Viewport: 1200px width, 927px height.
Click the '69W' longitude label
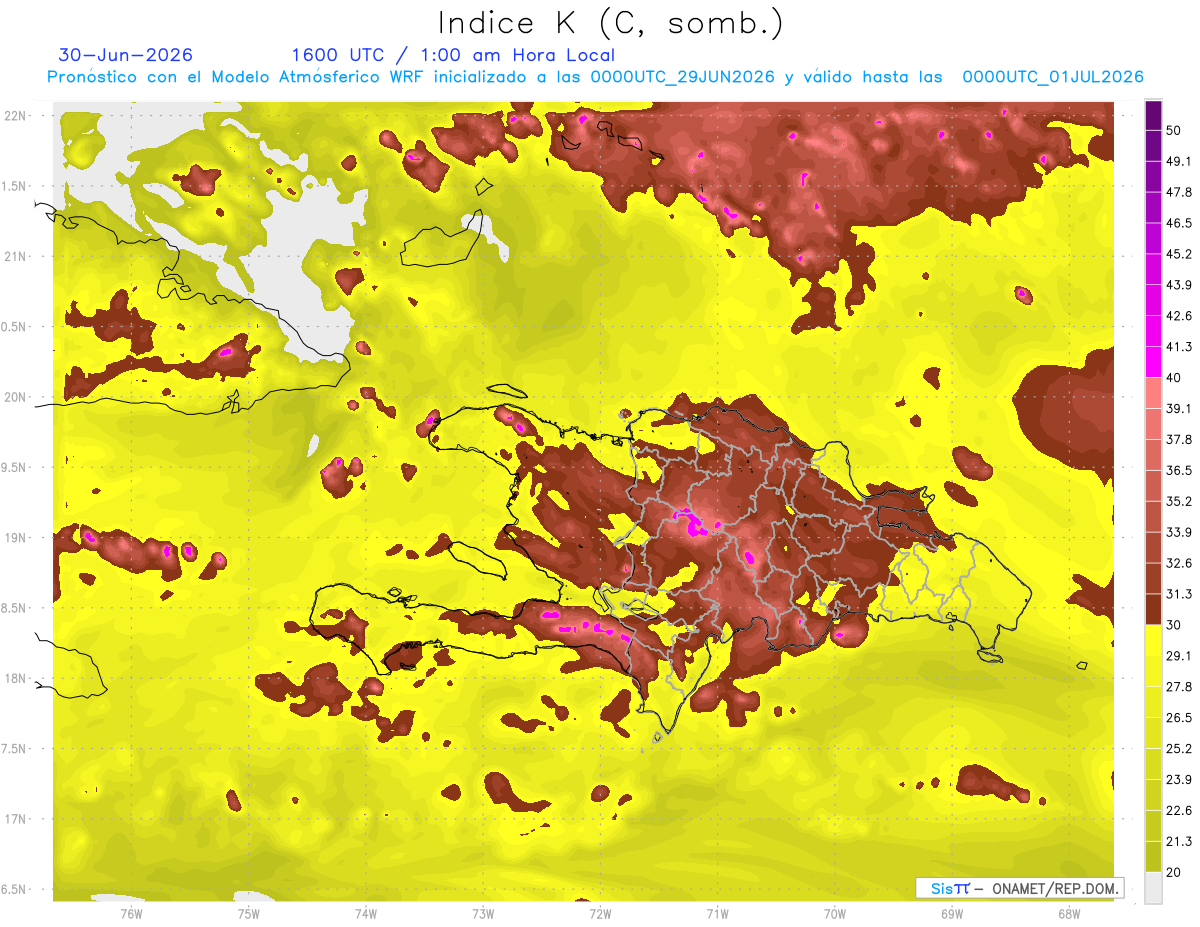[951, 913]
